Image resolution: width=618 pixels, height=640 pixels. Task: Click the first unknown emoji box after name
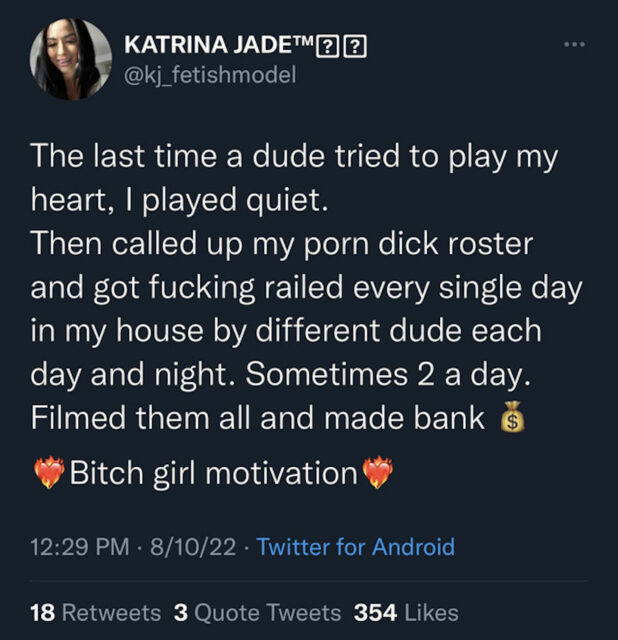pos(329,47)
